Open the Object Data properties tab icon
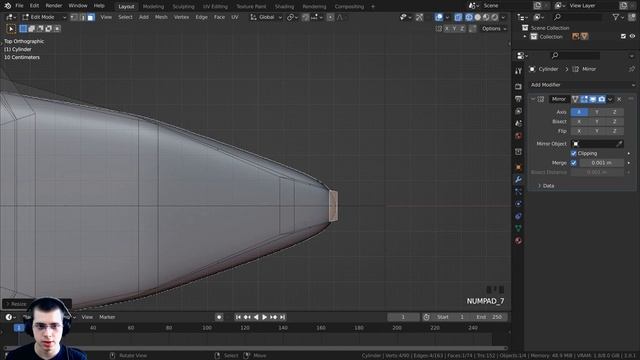This screenshot has width=640, height=360. 518,228
